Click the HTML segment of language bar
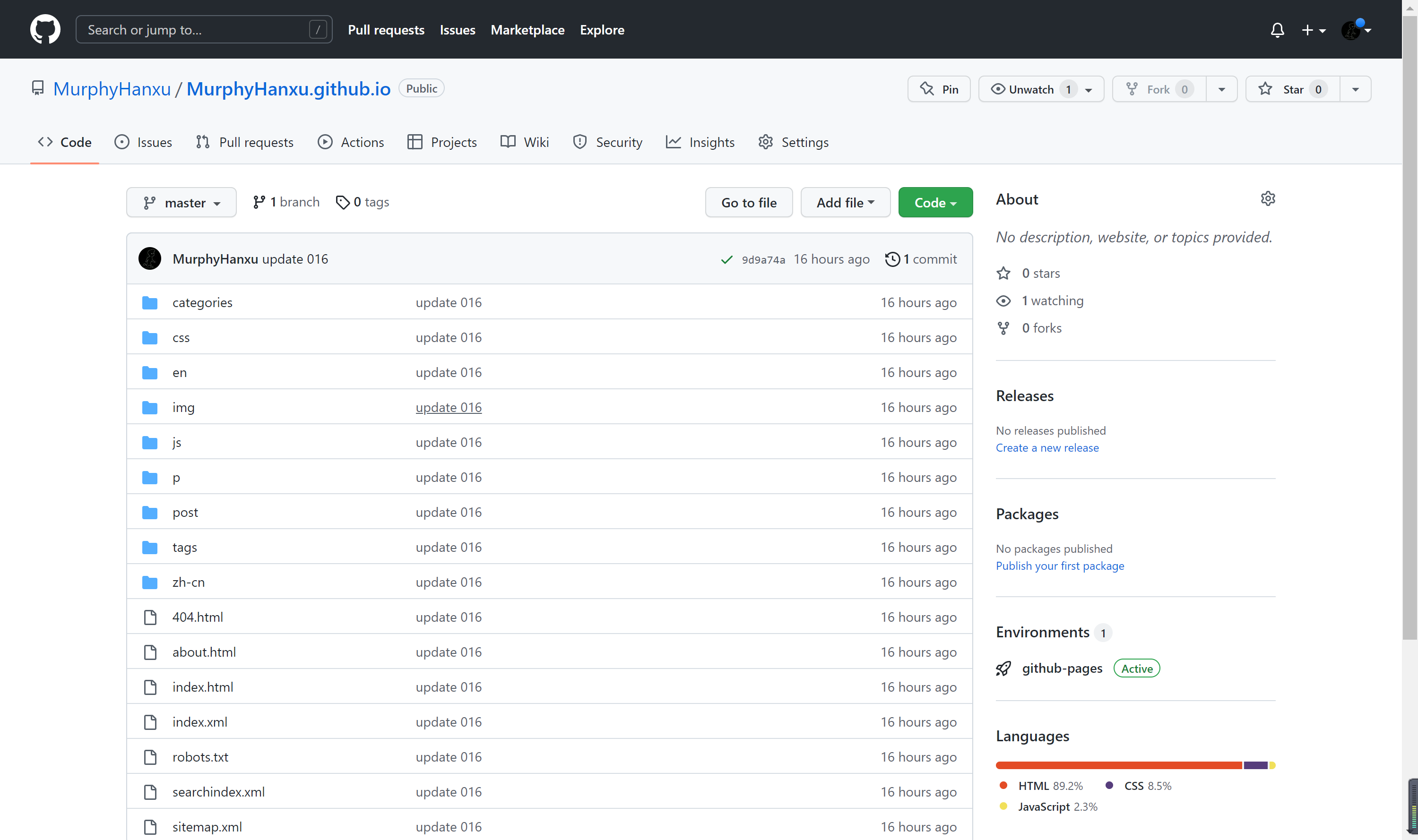 click(1118, 765)
